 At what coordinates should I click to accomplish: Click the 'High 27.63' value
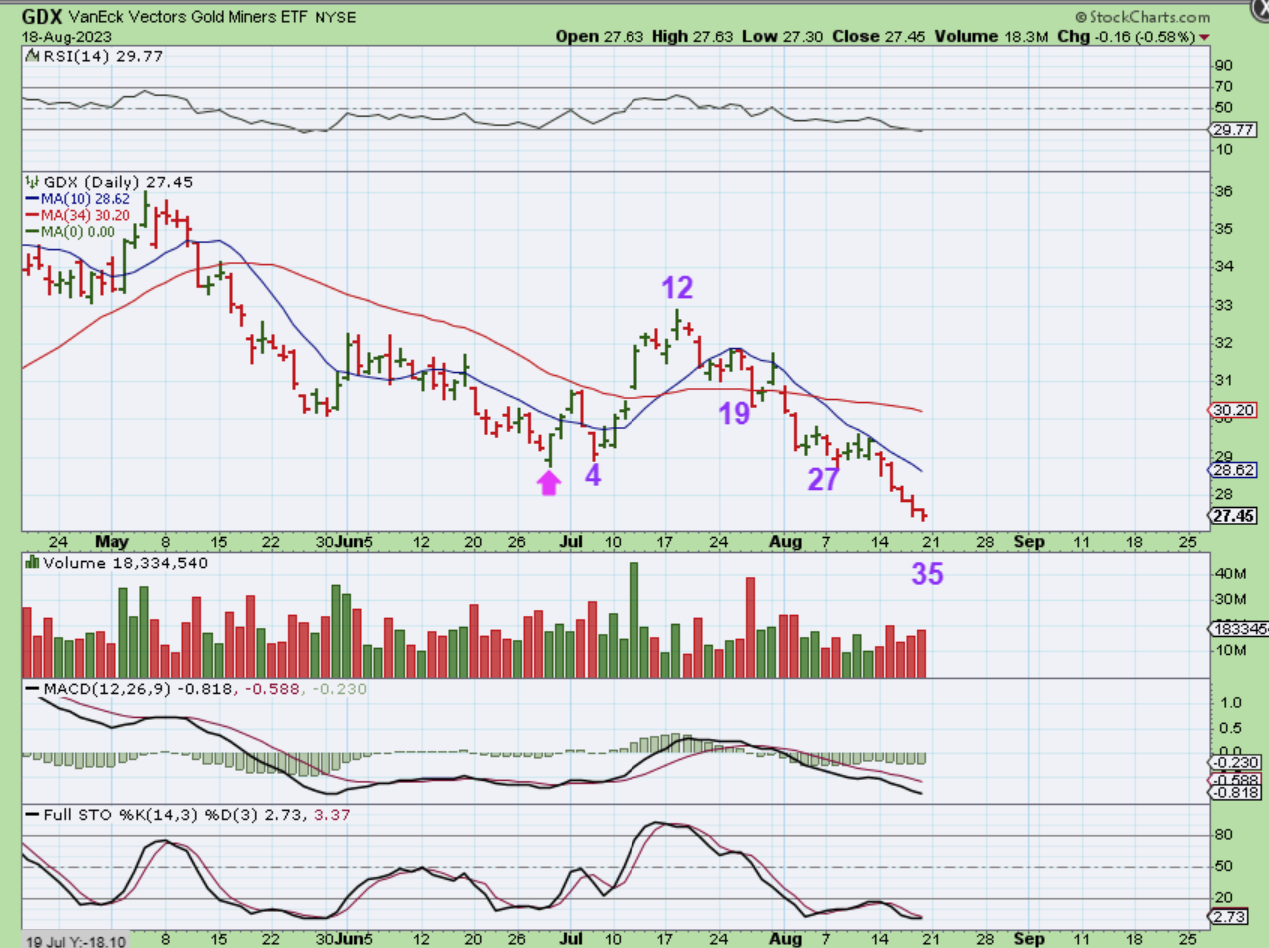point(691,36)
